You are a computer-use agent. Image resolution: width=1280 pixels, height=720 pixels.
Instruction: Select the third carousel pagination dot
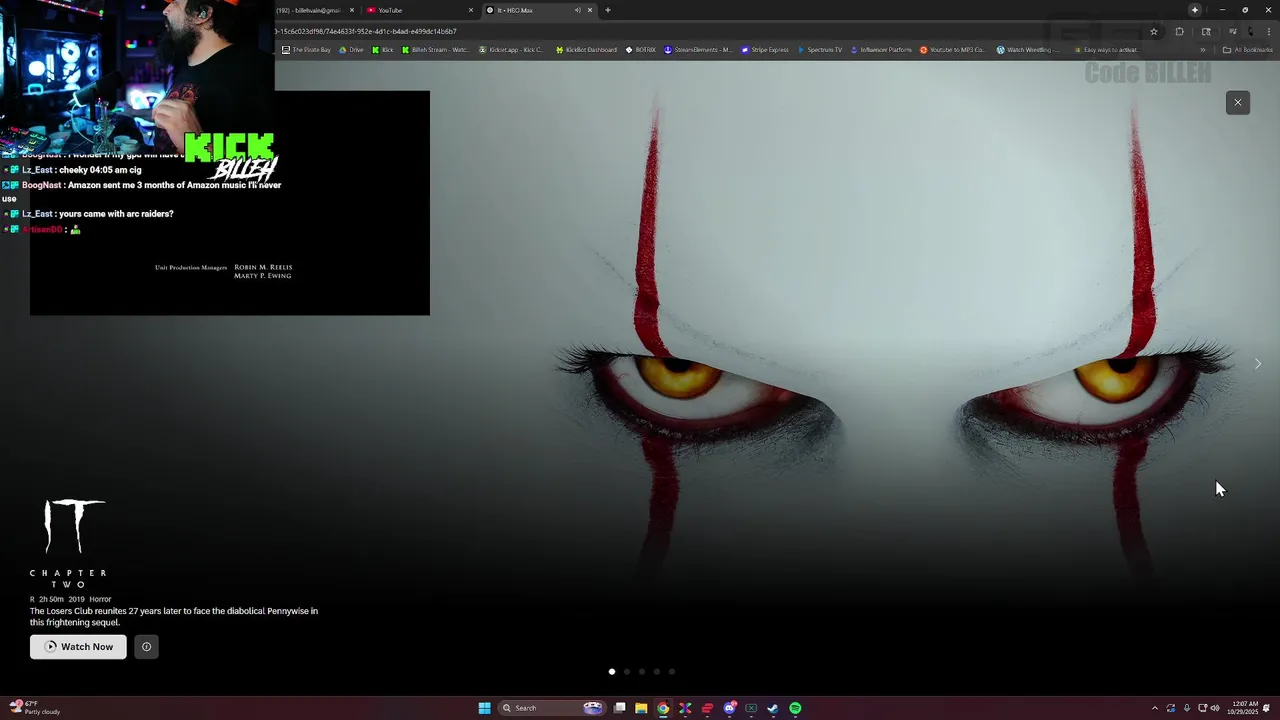642,672
